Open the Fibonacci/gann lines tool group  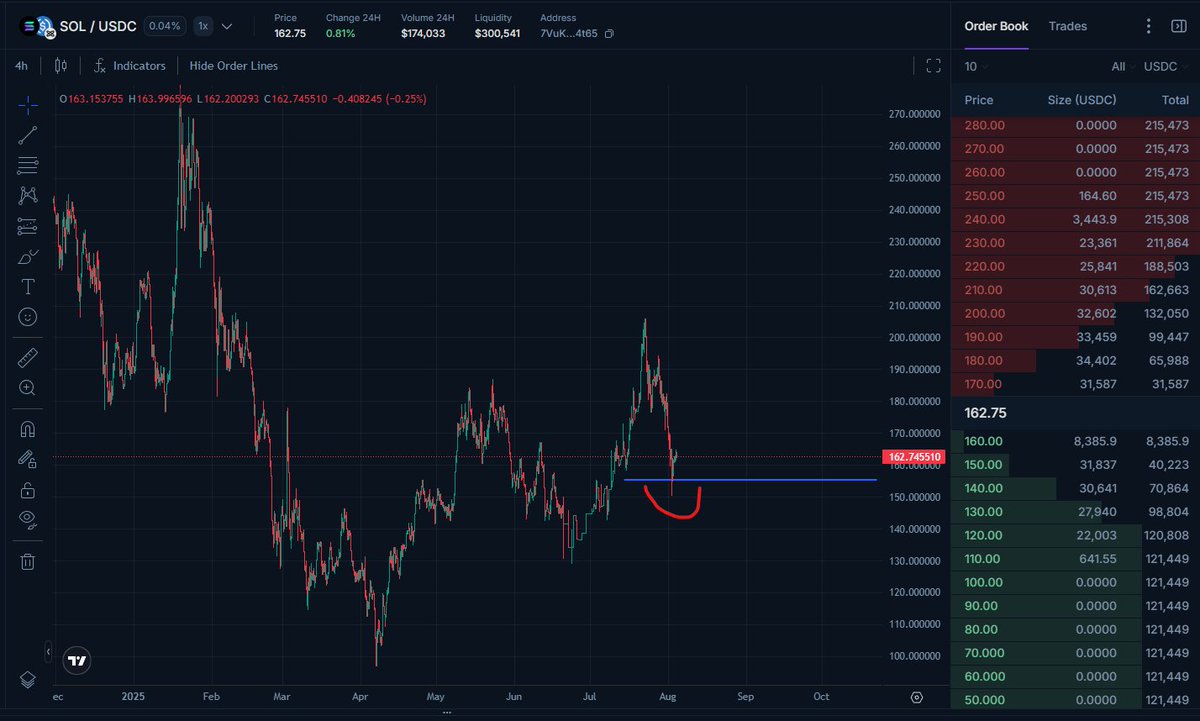coord(28,166)
